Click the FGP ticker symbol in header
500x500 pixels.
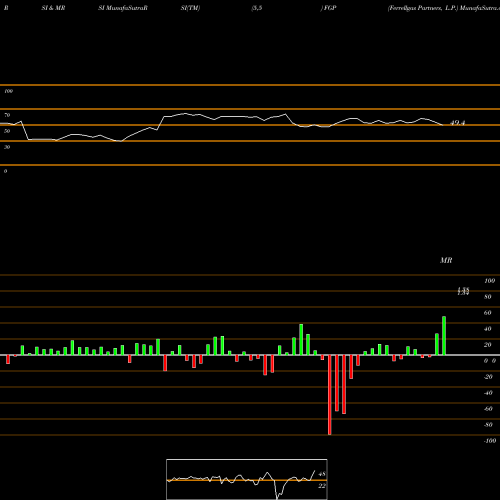[x=330, y=8]
